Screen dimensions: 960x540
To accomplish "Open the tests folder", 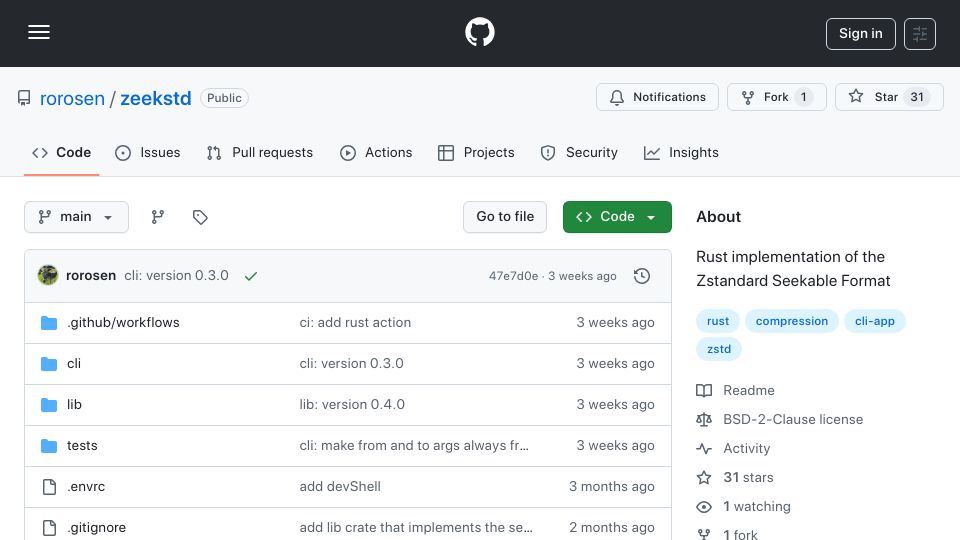I will tap(82, 446).
